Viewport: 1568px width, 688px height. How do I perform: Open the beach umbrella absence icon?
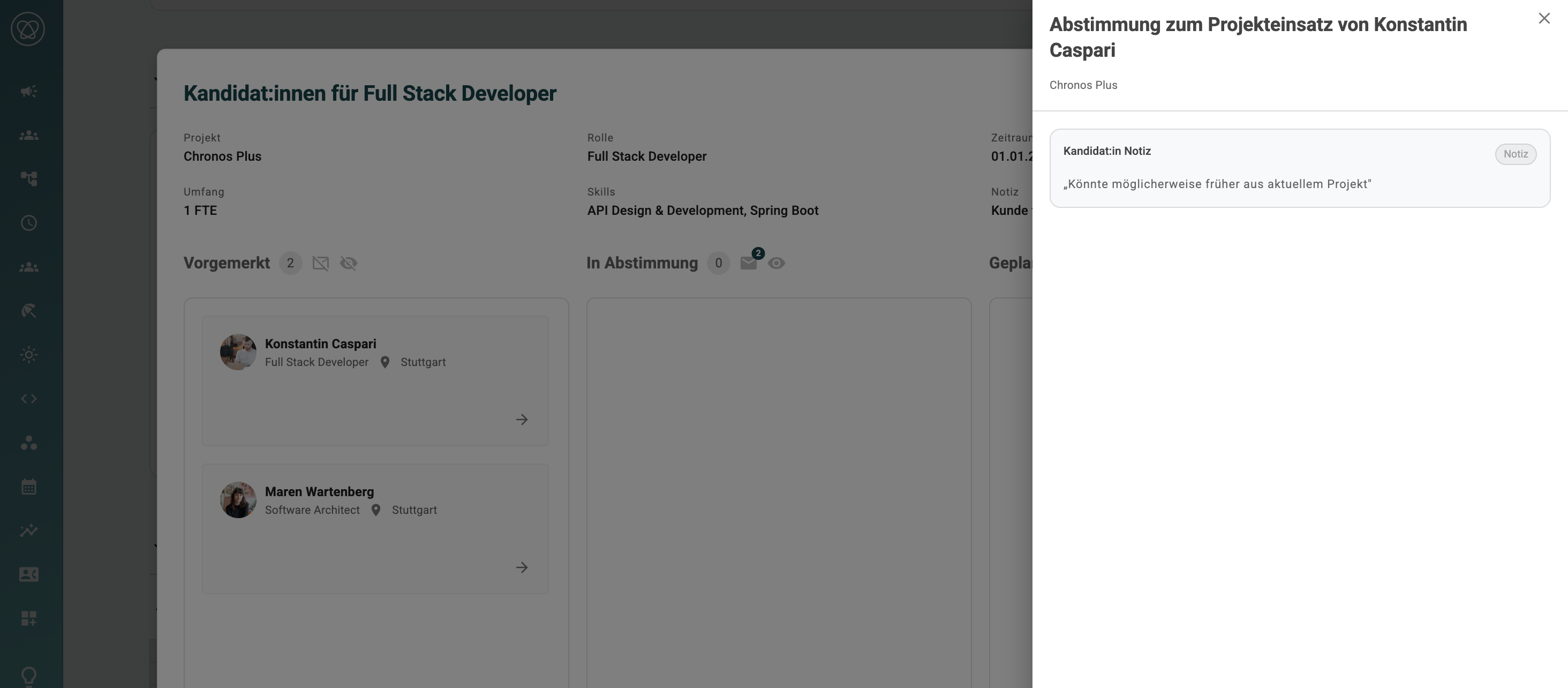pos(28,311)
